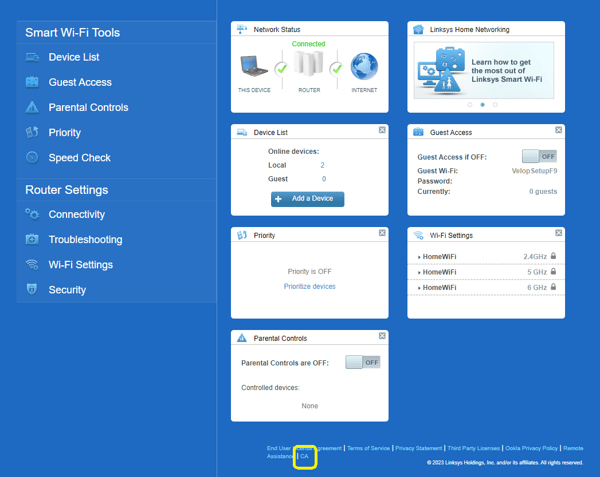Click the CA footer link
The width and height of the screenshot is (600, 477).
(304, 456)
